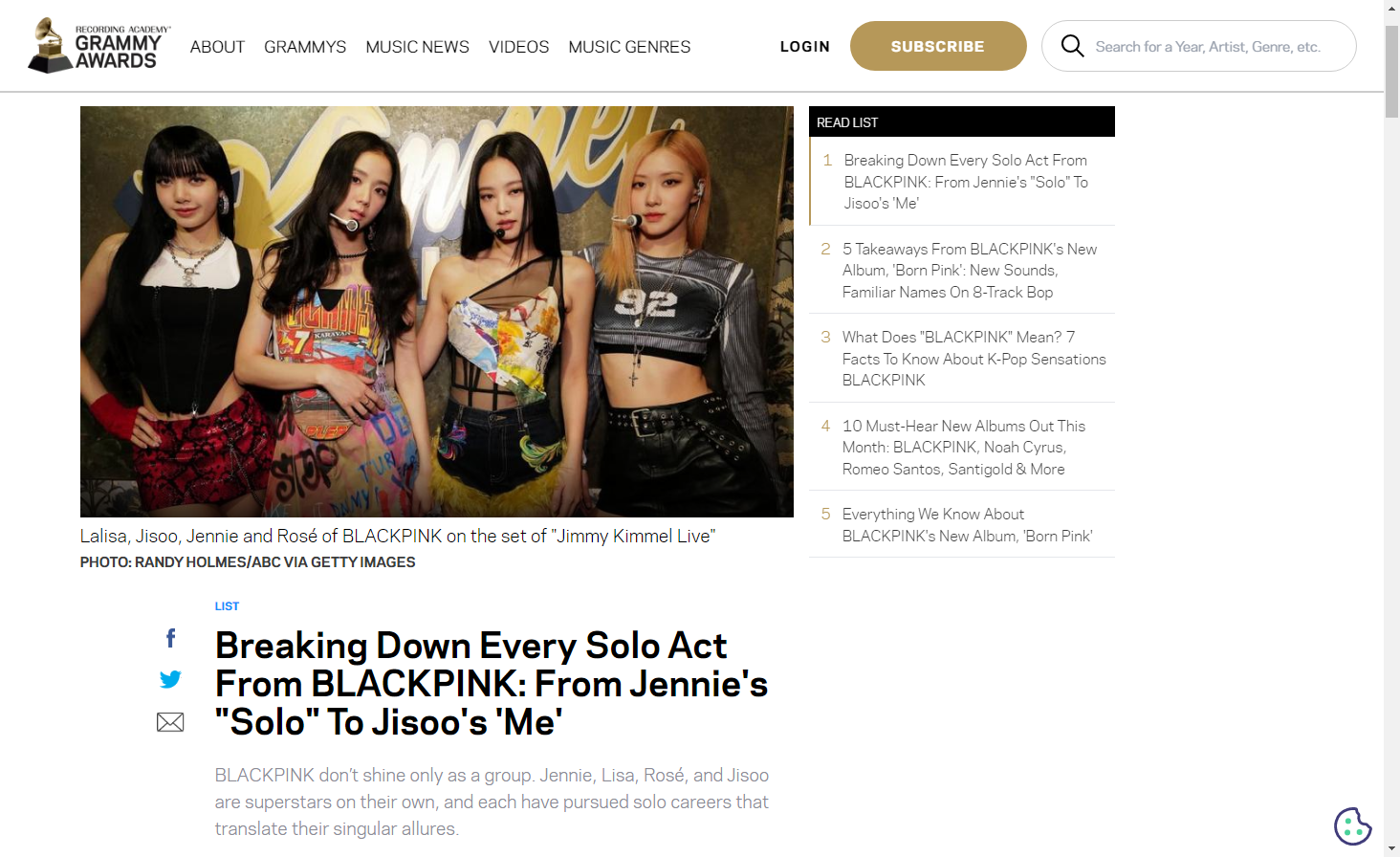
Task: Click the browser scrollbar up arrow
Action: 1391,8
